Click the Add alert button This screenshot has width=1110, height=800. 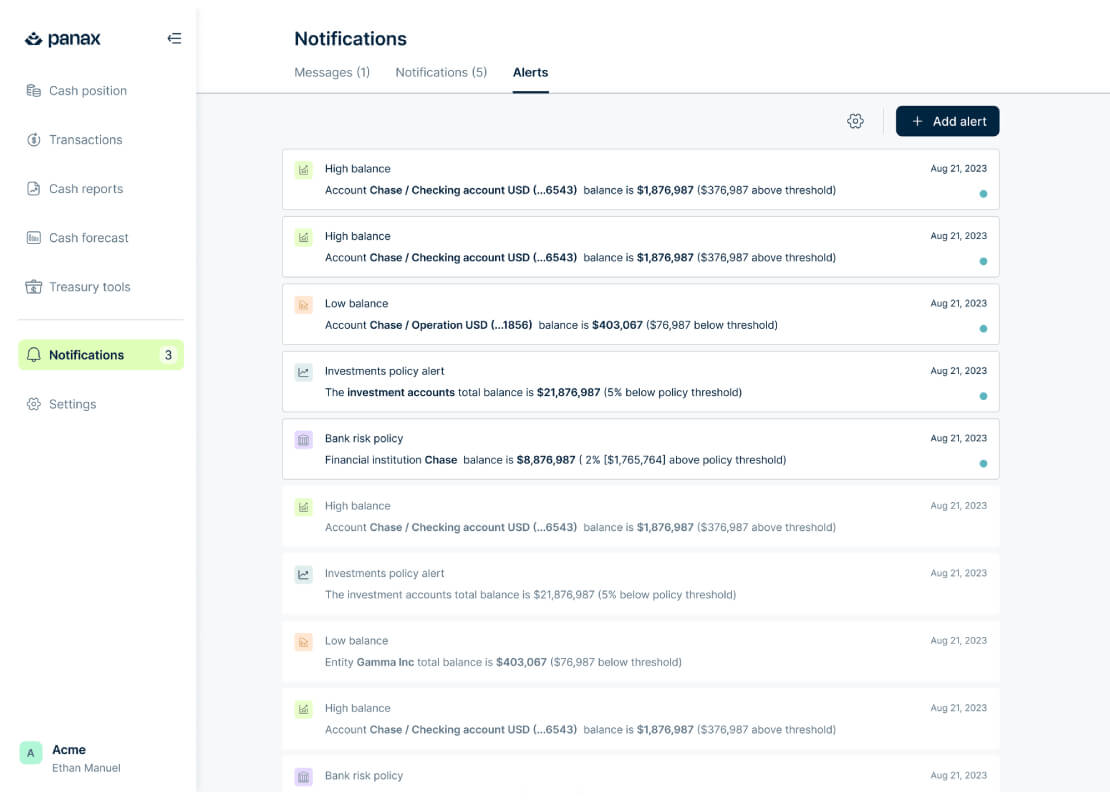(x=947, y=121)
